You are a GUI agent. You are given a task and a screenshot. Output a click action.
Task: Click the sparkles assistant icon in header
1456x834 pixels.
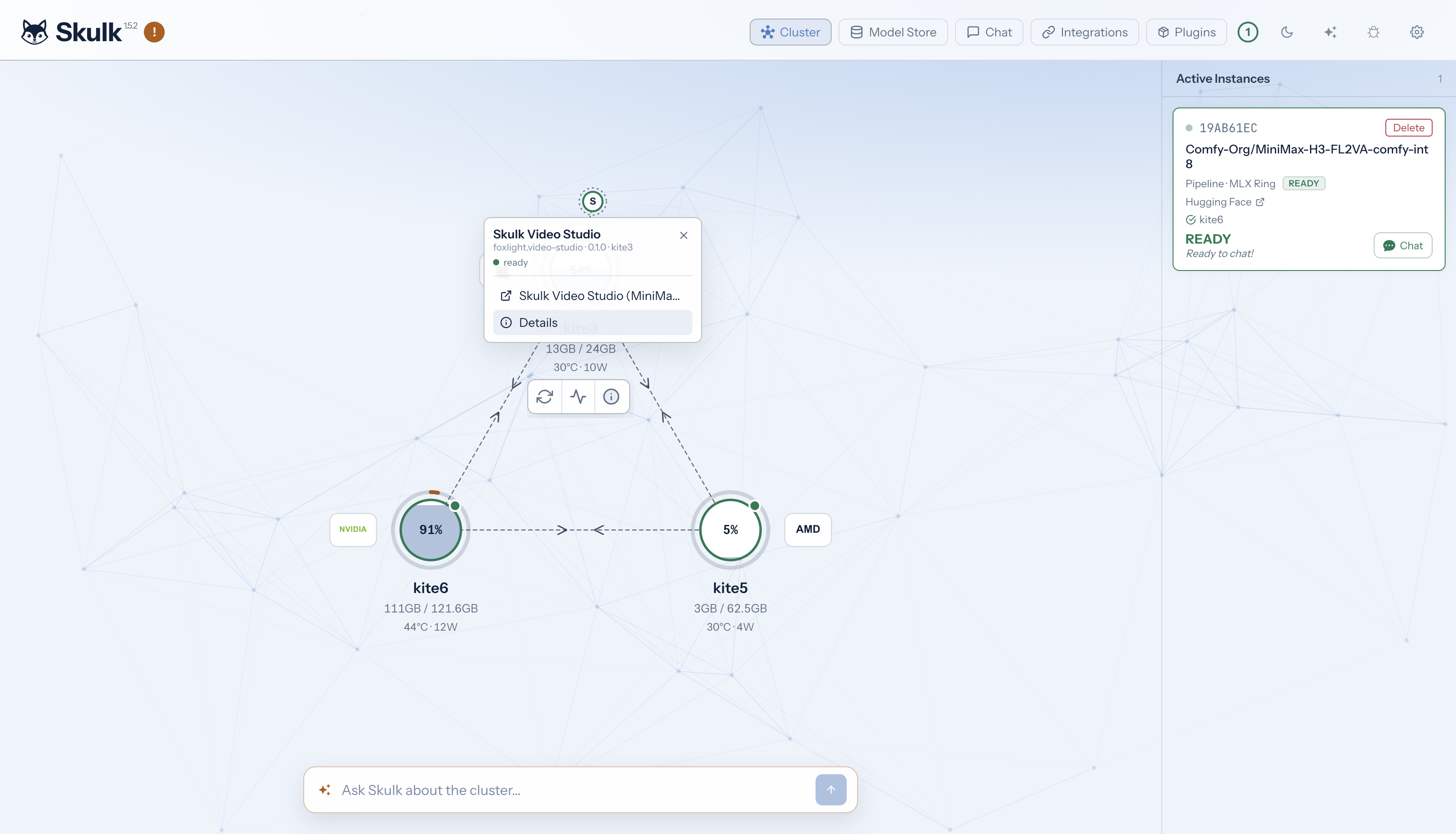1330,32
